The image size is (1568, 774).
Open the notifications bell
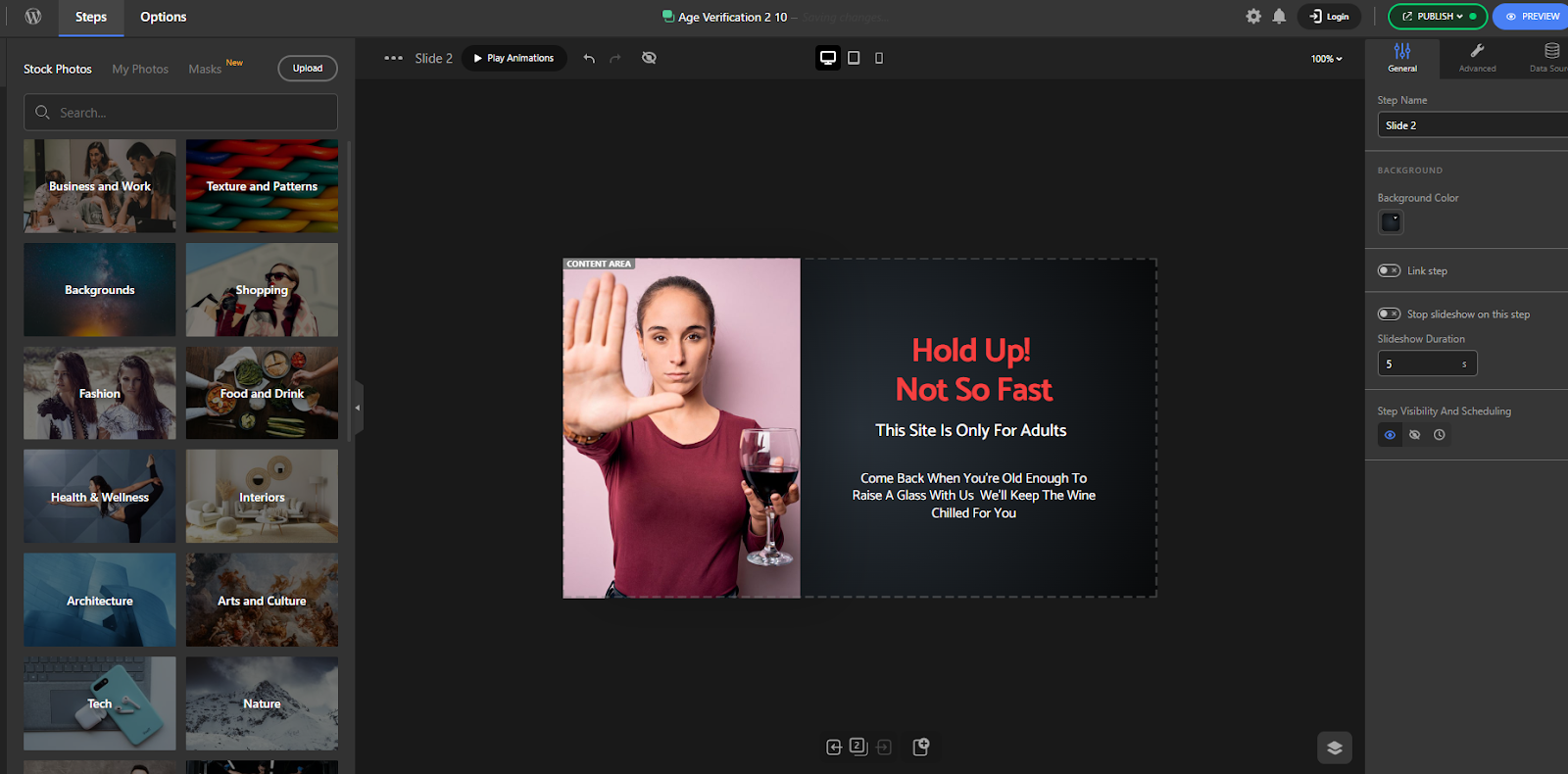tap(1279, 17)
